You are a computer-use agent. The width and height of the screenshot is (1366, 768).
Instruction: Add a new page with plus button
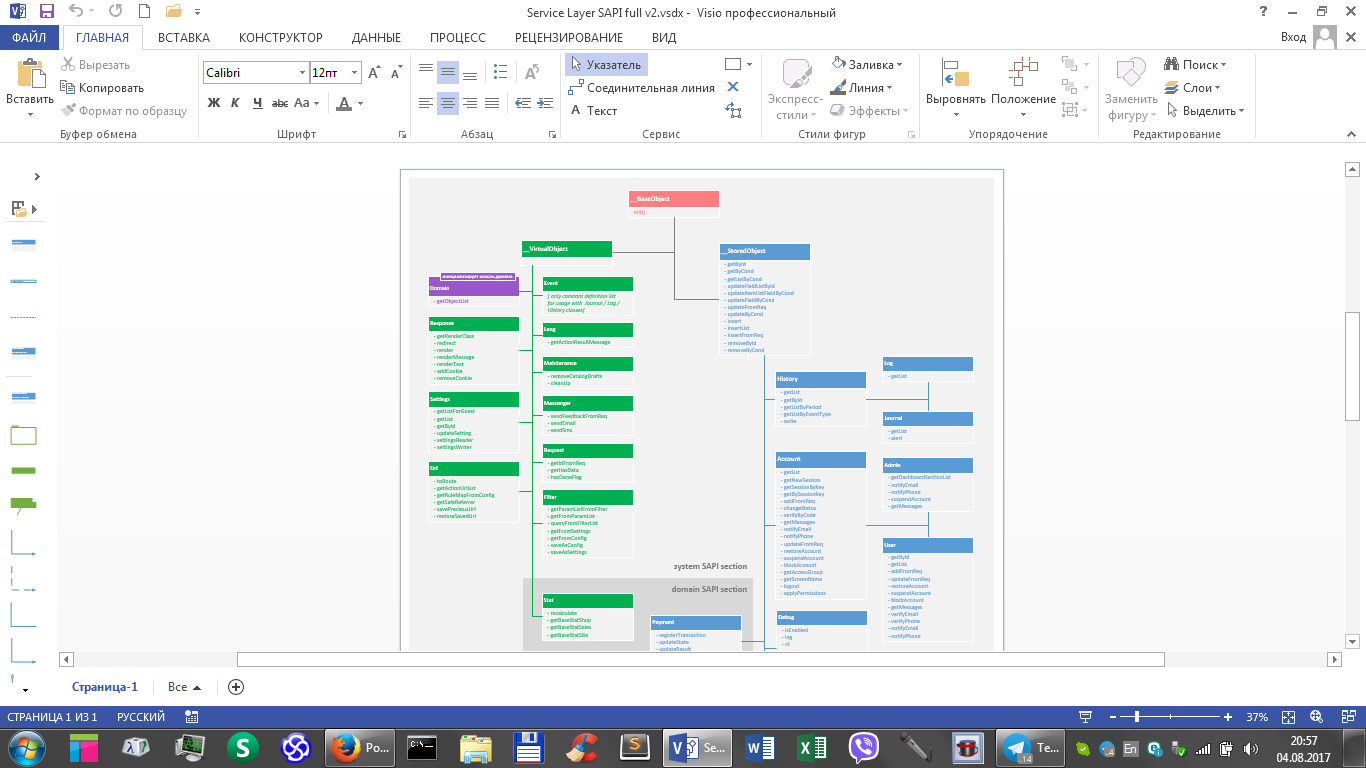[236, 687]
